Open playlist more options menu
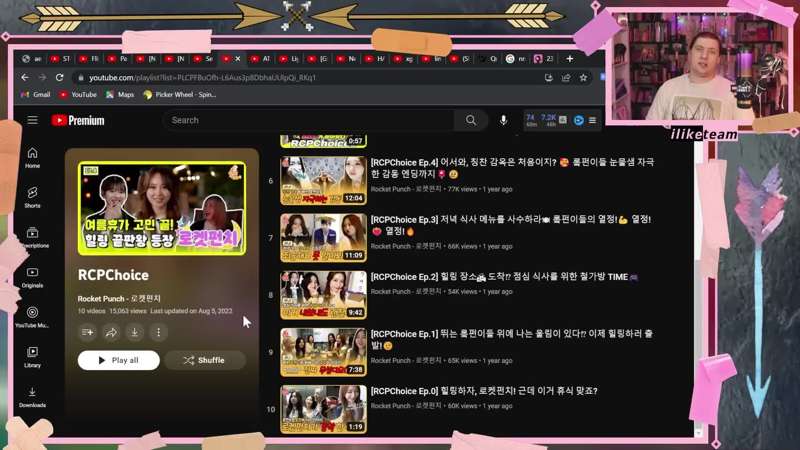 click(158, 332)
